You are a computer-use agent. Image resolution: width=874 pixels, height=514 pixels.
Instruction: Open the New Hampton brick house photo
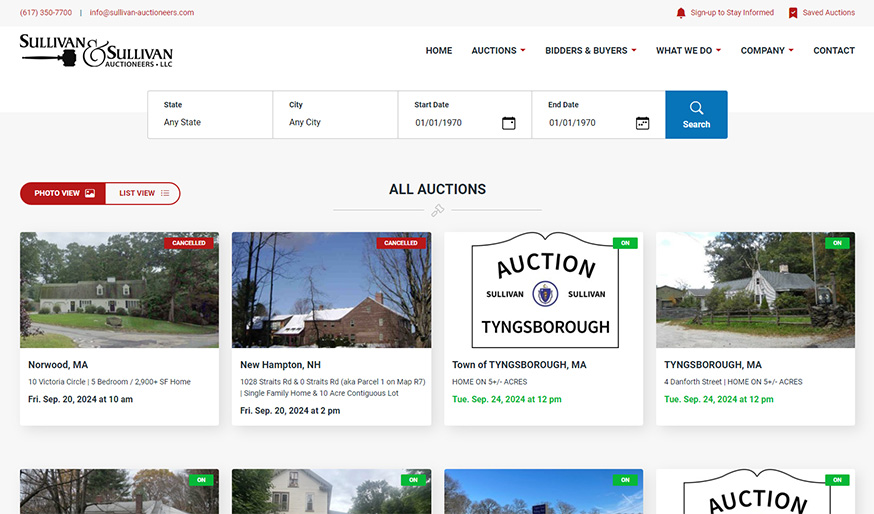[332, 290]
